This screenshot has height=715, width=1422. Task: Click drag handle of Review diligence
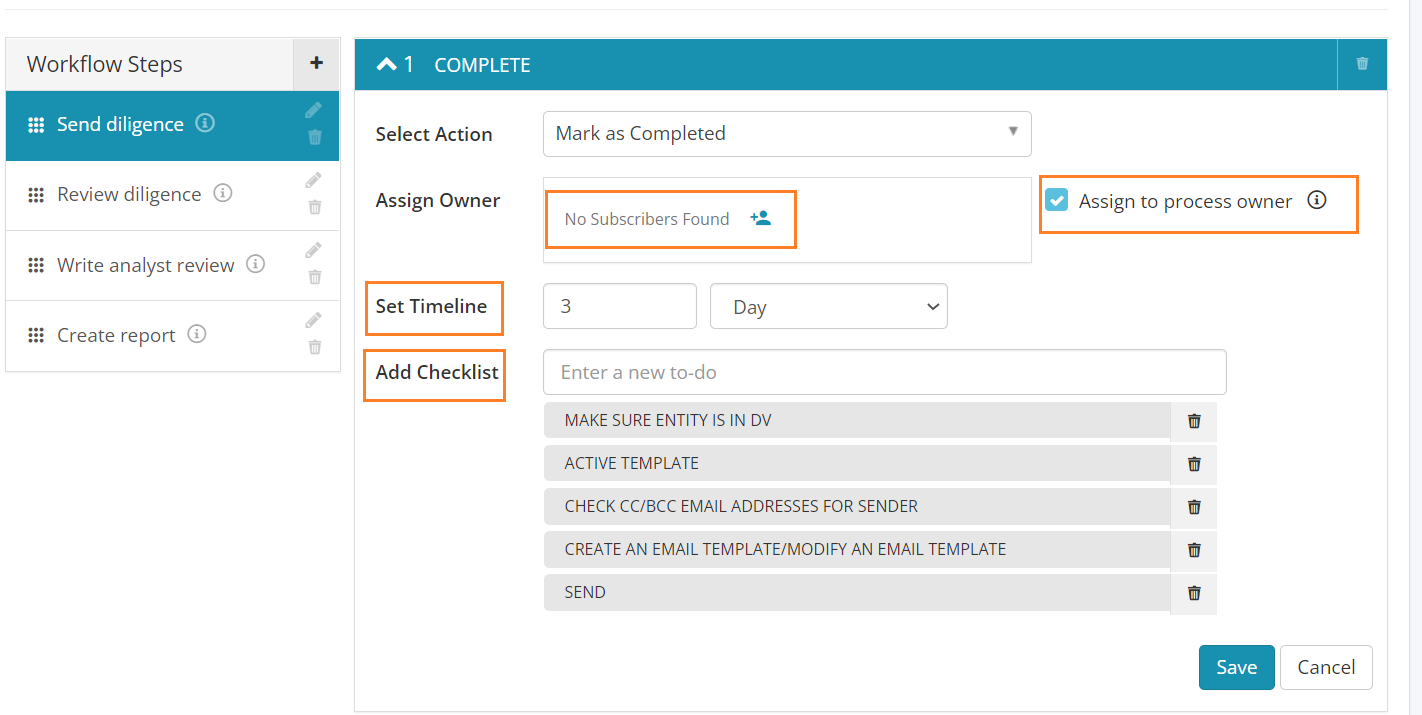(36, 195)
